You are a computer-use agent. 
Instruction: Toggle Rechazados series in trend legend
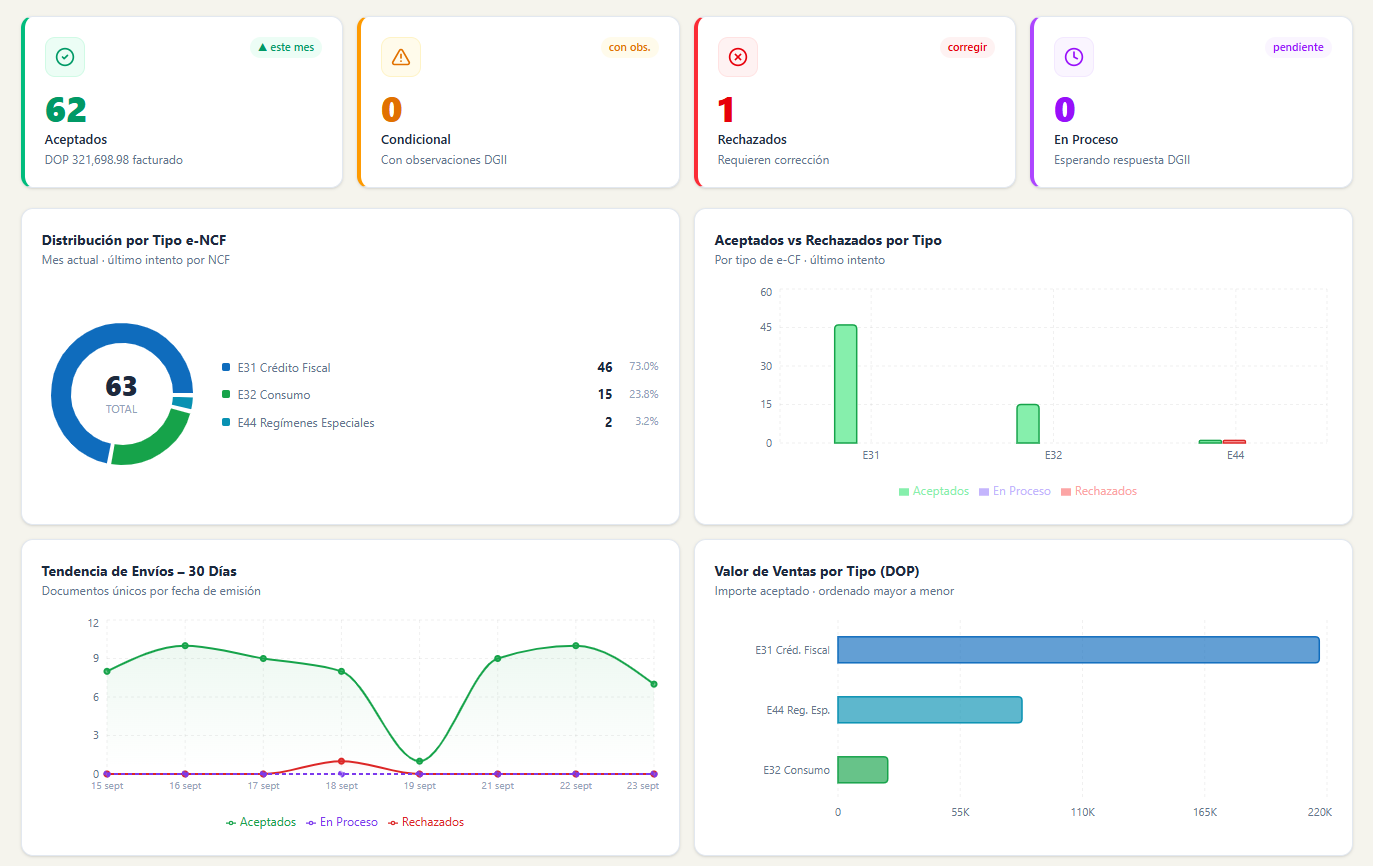(x=426, y=822)
